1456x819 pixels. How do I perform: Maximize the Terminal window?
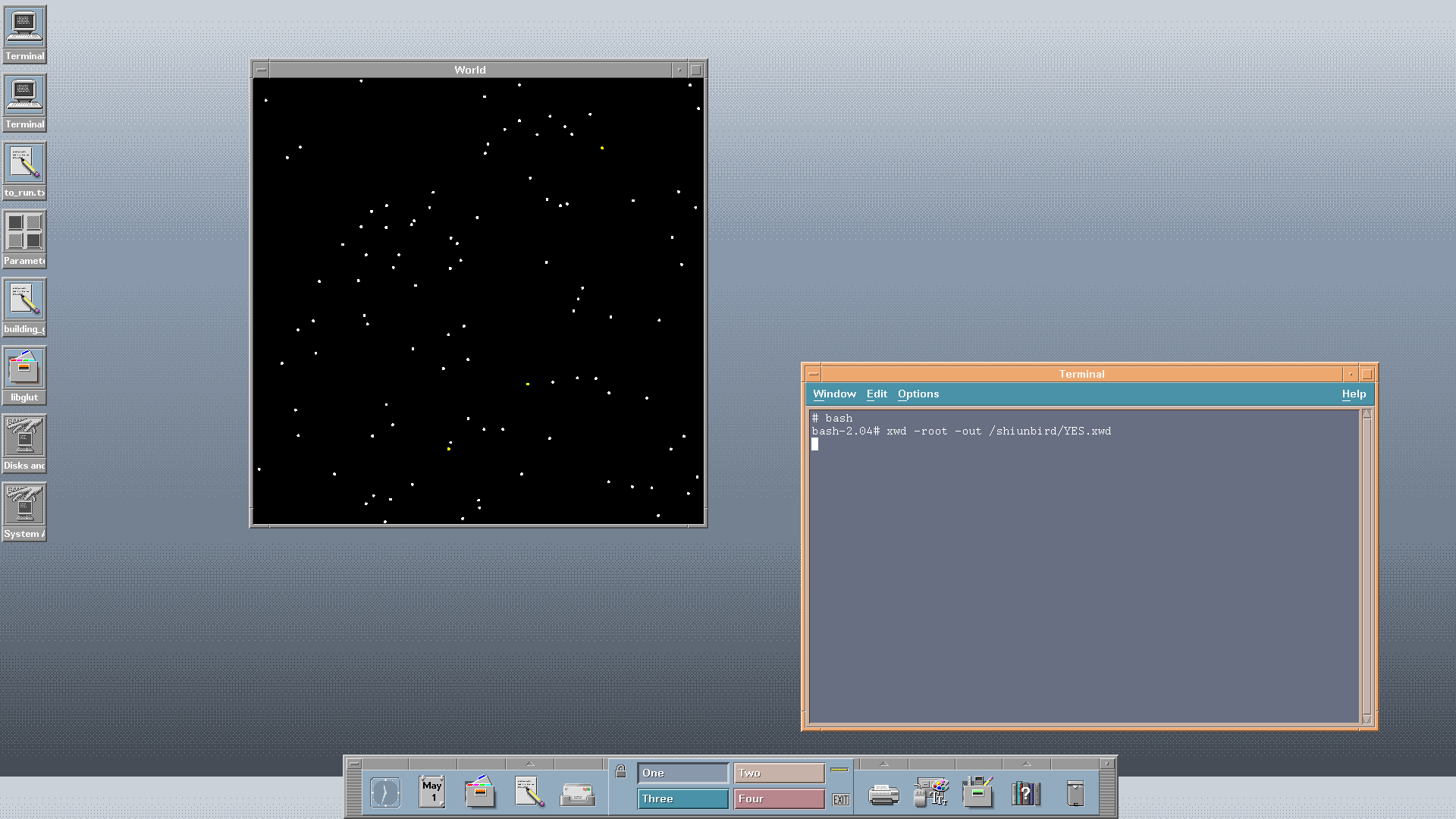(x=1367, y=374)
